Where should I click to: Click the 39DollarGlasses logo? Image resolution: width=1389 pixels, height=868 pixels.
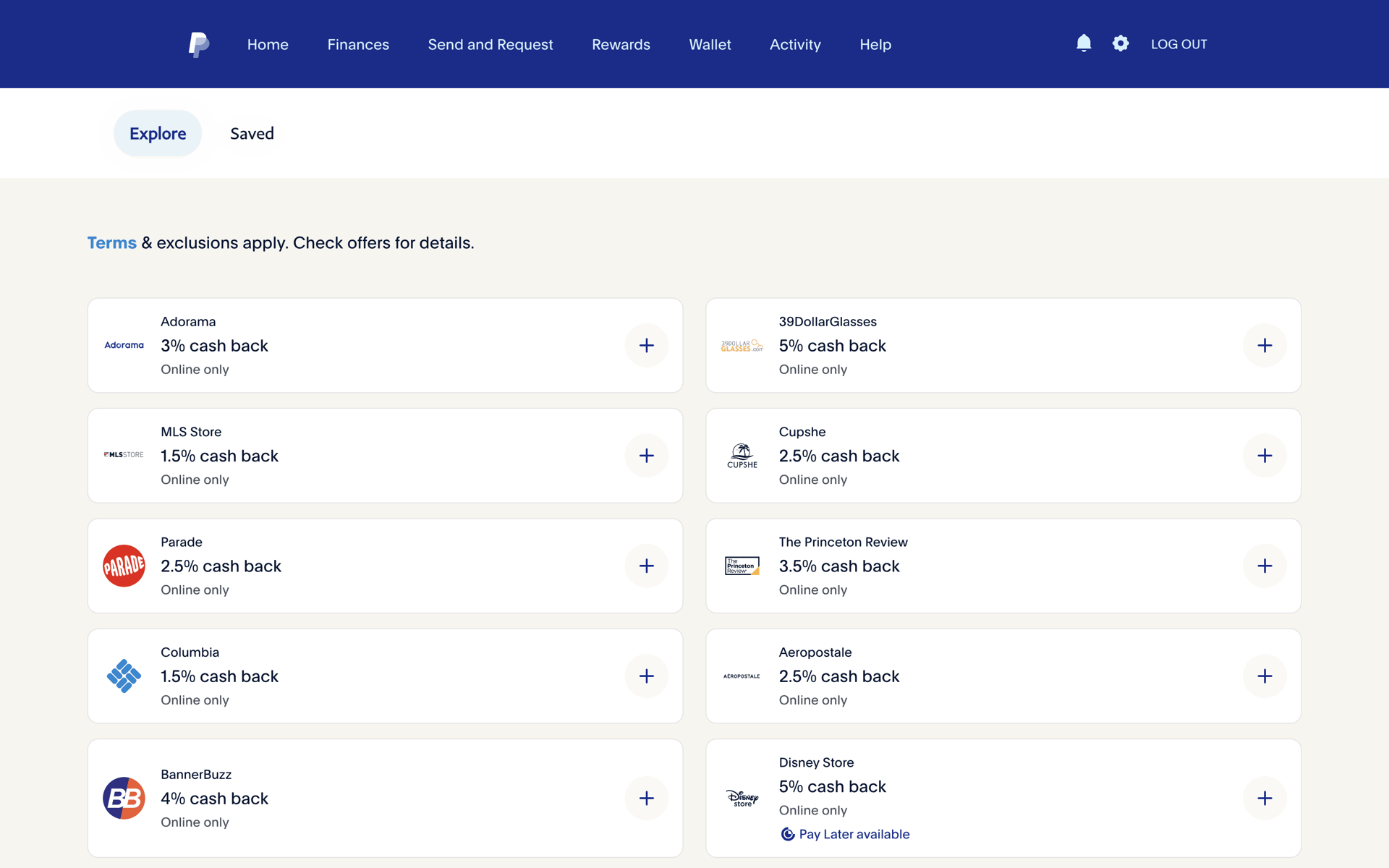pos(742,346)
